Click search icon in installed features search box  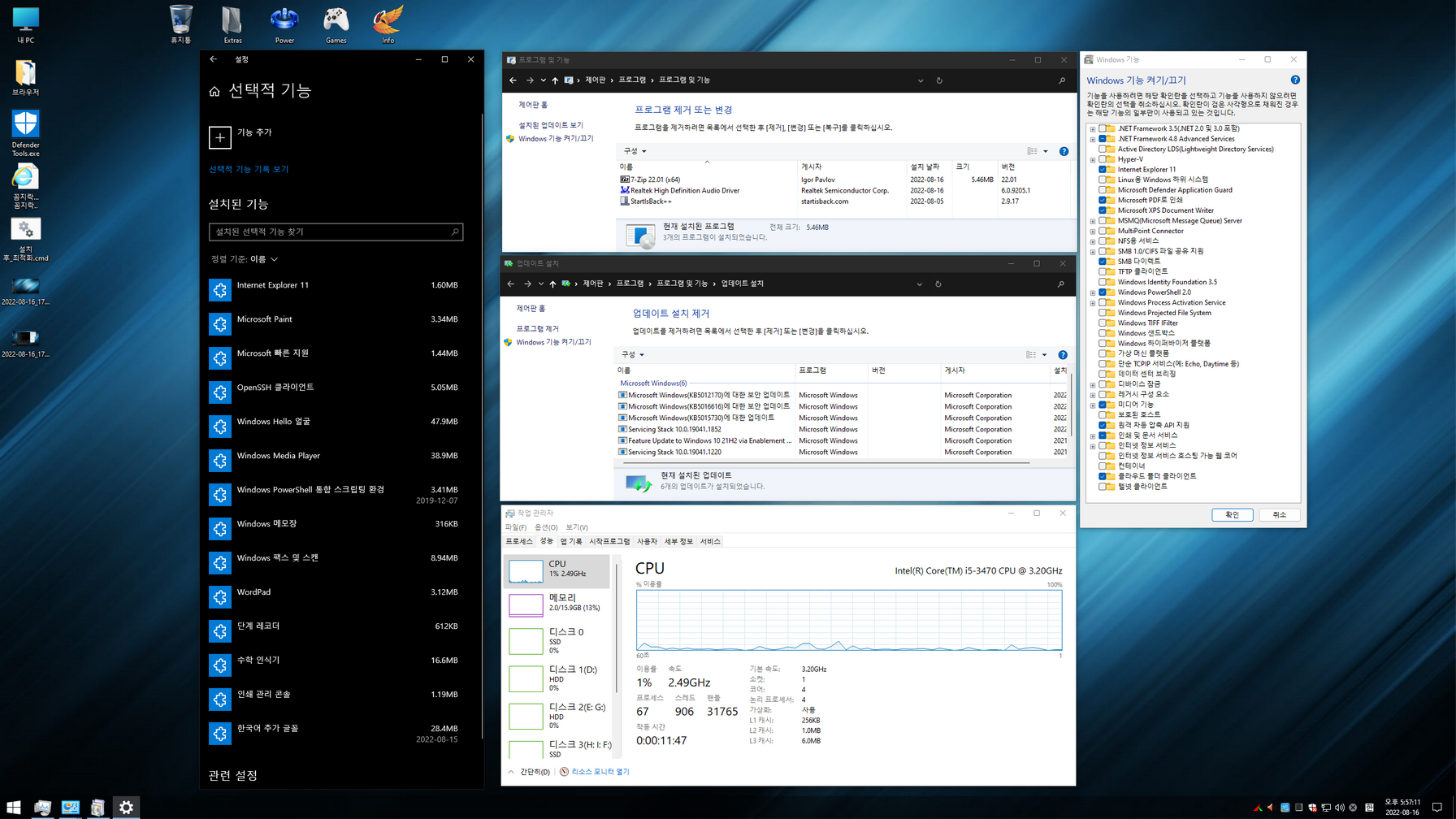coord(455,232)
